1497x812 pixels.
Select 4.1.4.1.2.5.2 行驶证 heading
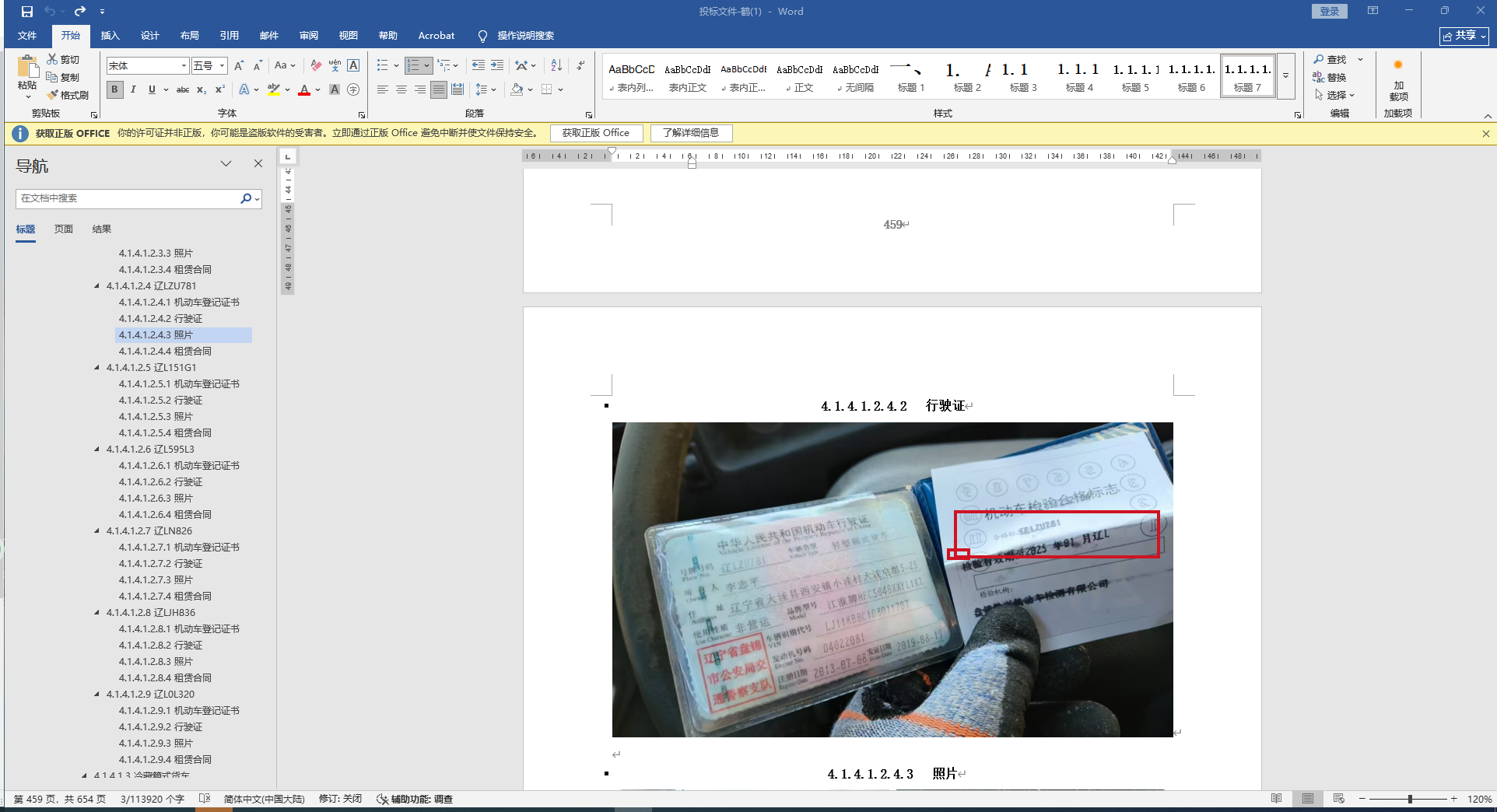160,401
